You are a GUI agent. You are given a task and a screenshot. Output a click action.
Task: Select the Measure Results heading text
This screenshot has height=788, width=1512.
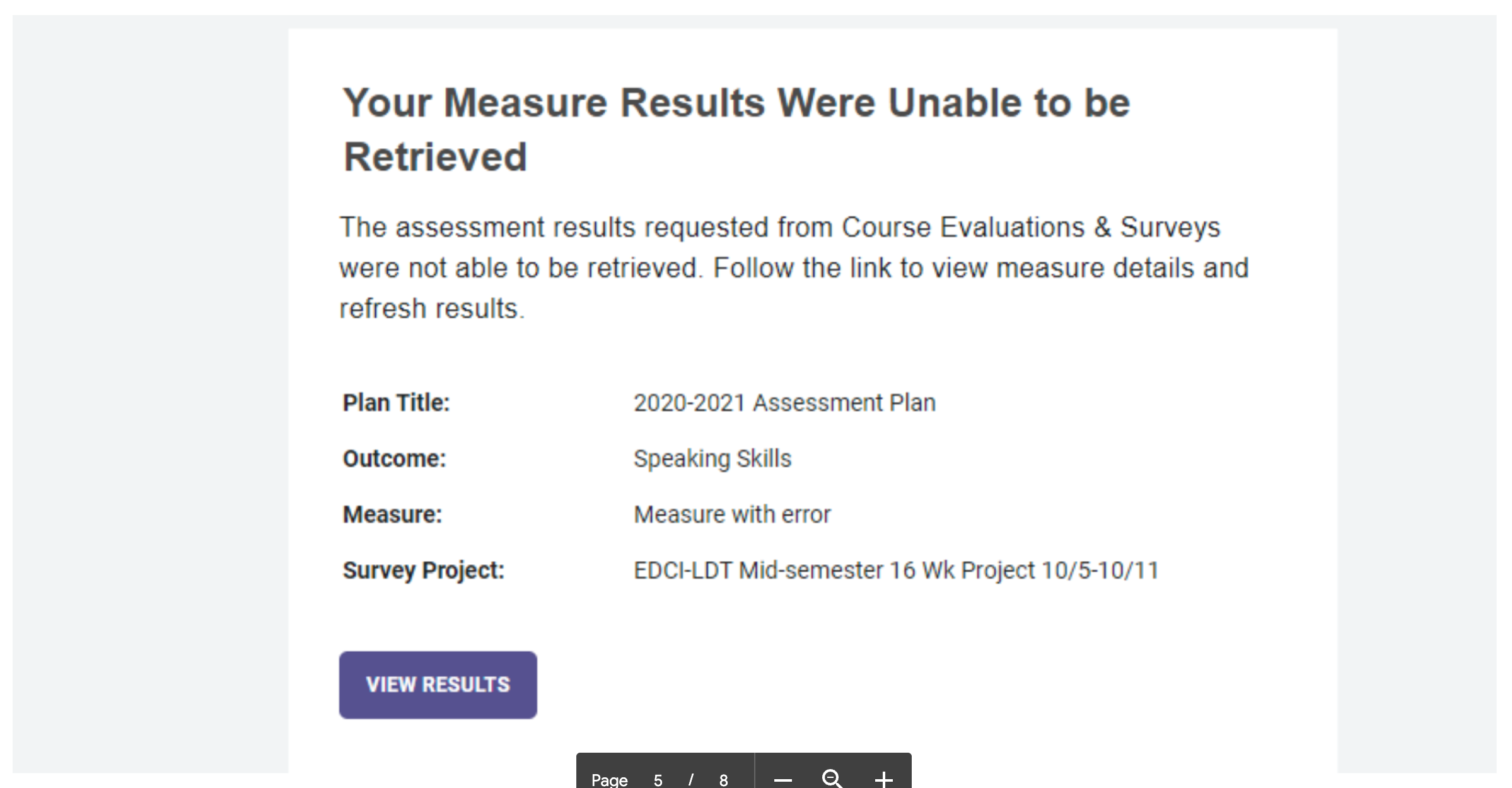point(736,129)
